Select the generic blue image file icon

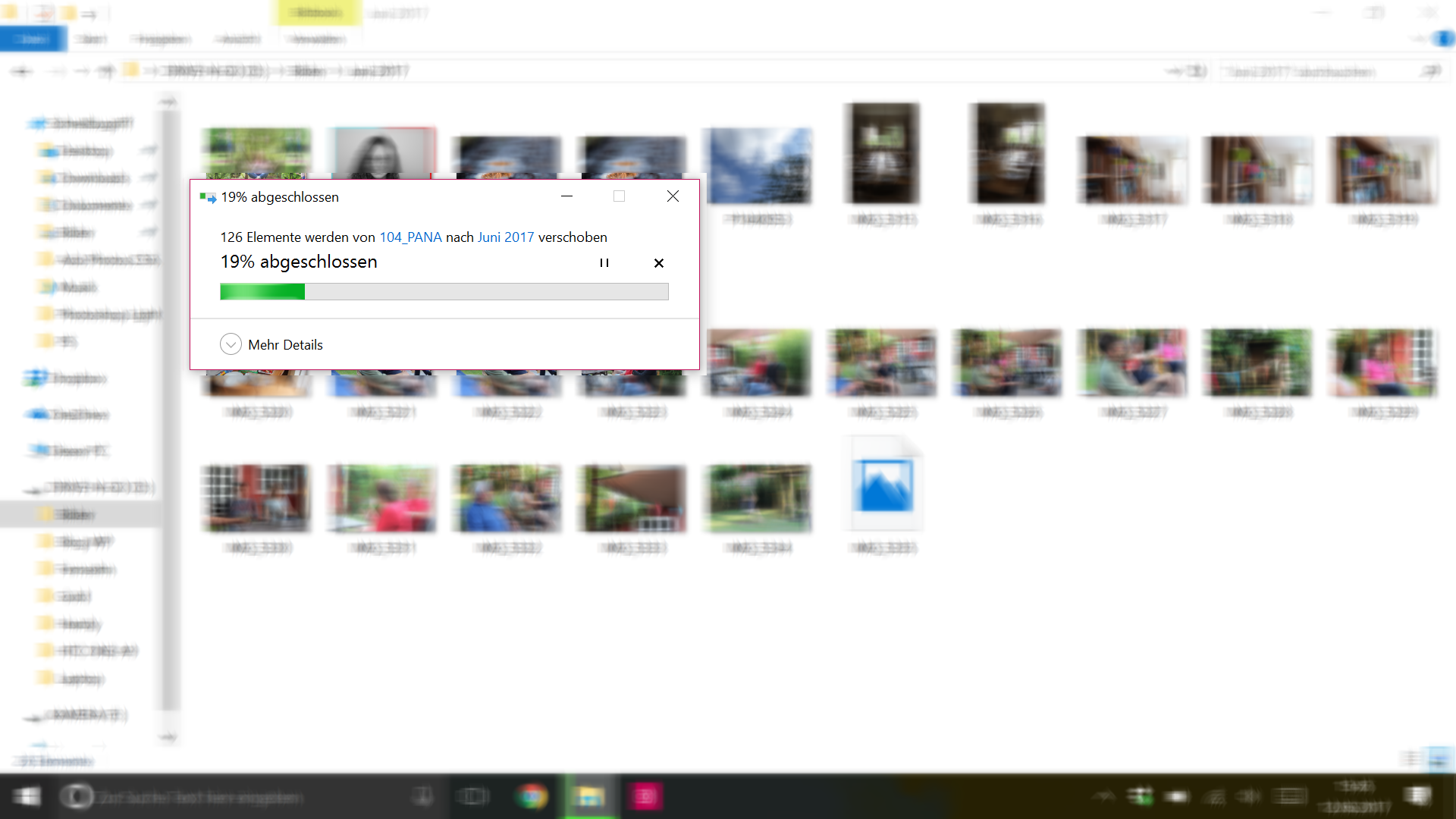tap(883, 486)
